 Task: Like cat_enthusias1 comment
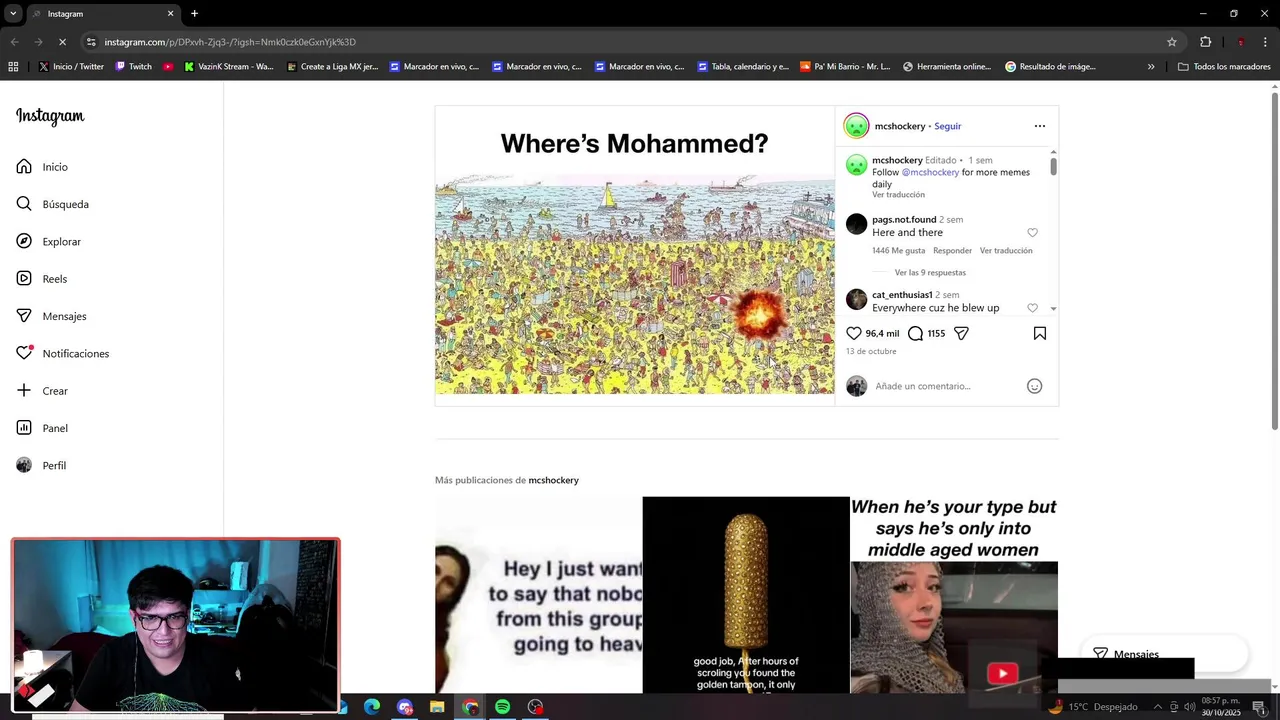1033,308
